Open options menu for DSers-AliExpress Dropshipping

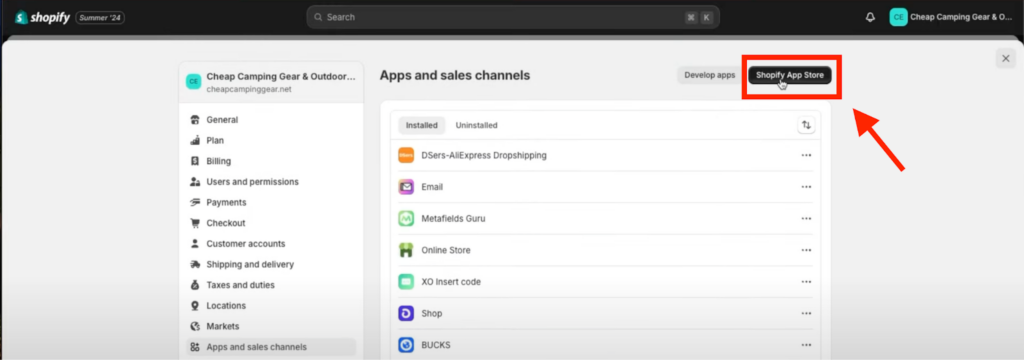[x=806, y=155]
